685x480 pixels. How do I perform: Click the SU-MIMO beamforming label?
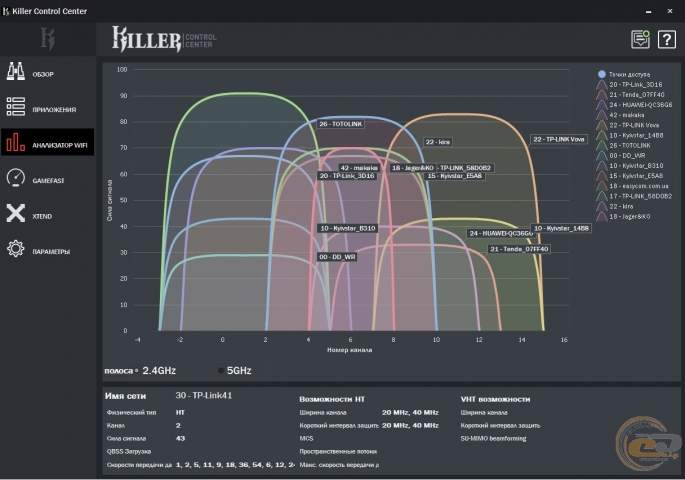493,439
